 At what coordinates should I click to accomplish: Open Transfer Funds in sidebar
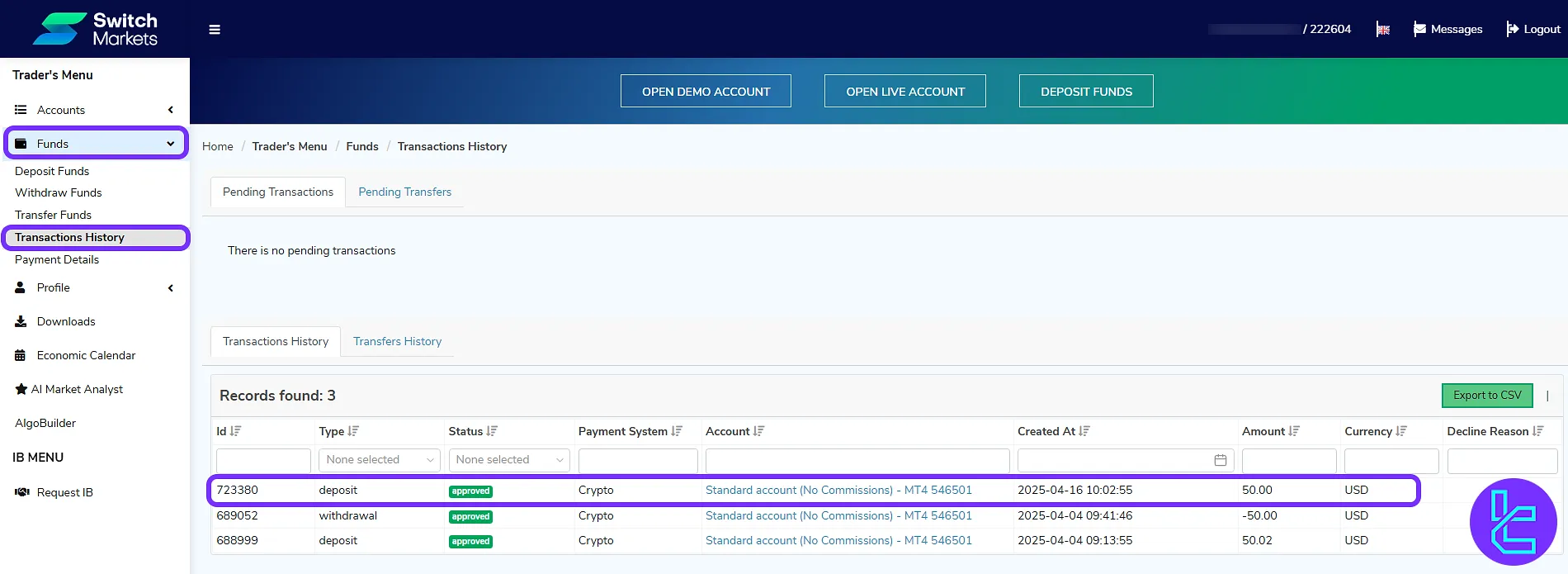[x=53, y=215]
